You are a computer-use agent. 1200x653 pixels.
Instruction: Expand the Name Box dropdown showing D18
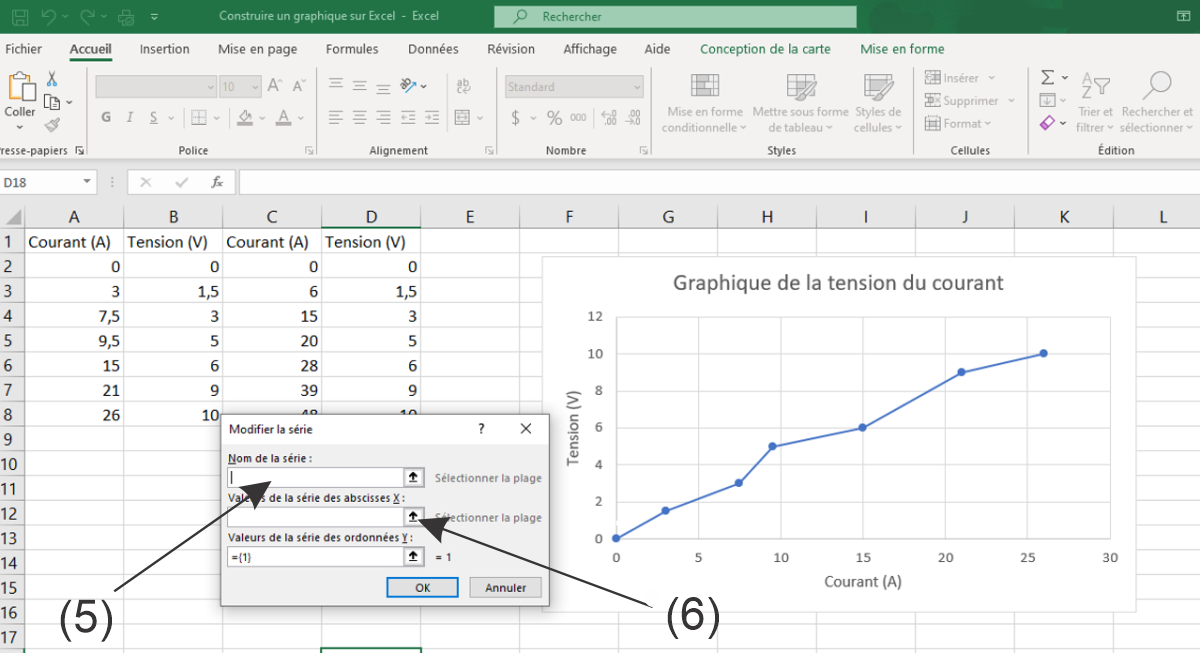click(x=87, y=182)
